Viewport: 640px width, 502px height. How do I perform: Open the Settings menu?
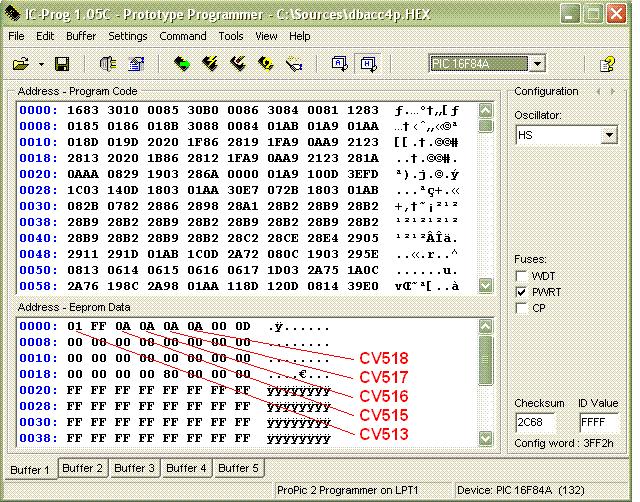point(128,36)
